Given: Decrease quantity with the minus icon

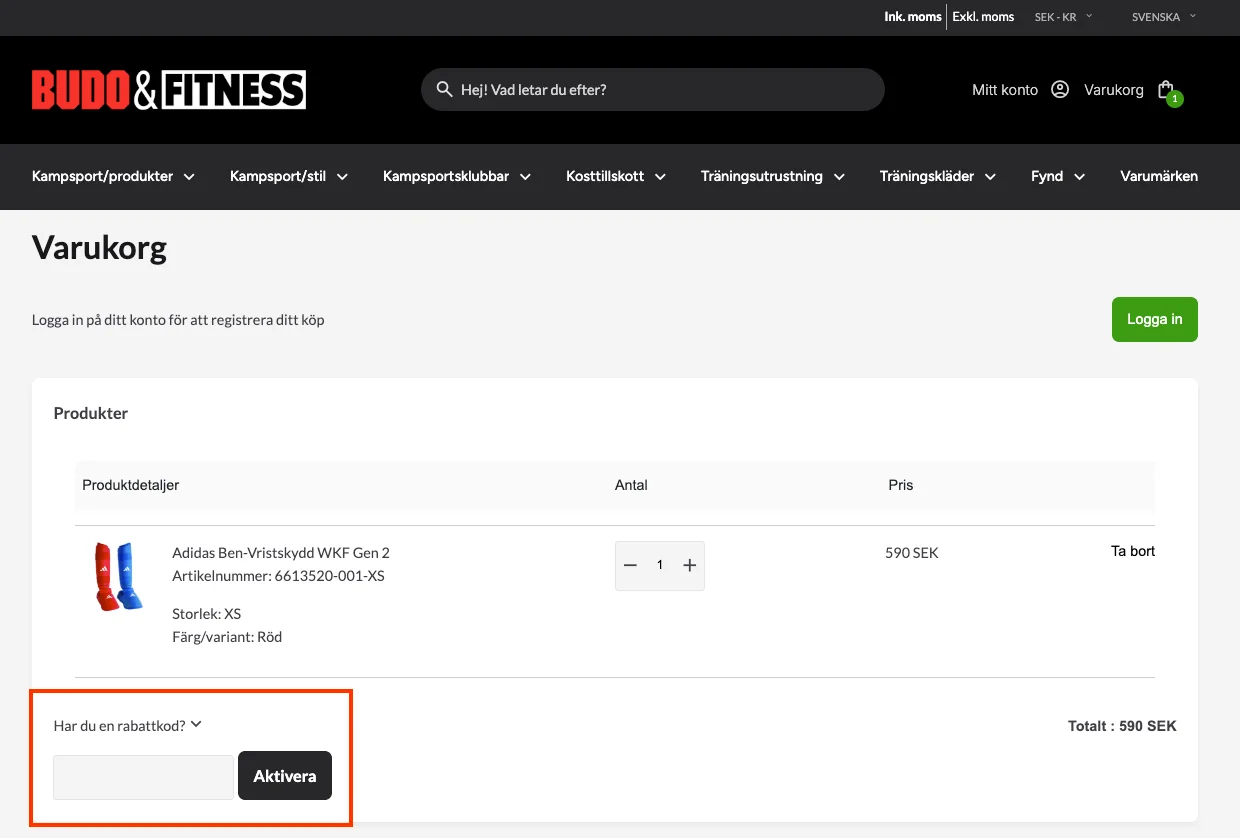Looking at the screenshot, I should click(x=630, y=566).
